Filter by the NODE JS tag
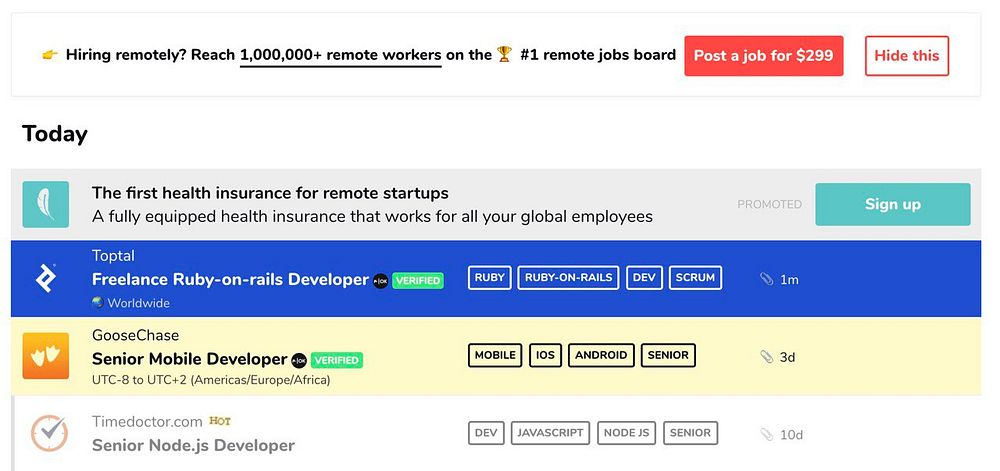The width and height of the screenshot is (1000, 471). point(626,433)
